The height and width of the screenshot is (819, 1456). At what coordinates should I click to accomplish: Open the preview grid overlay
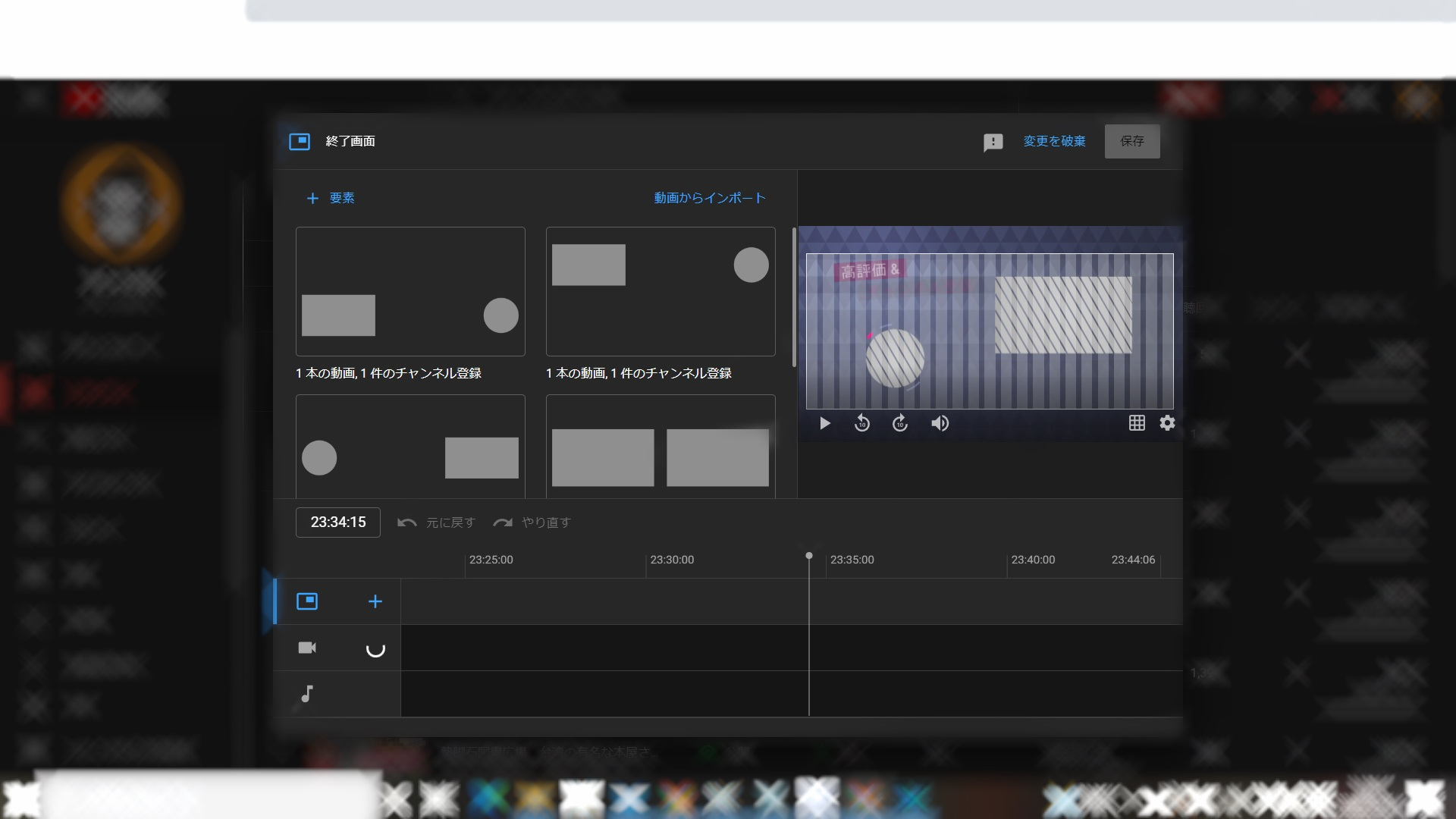pyautogui.click(x=1137, y=423)
